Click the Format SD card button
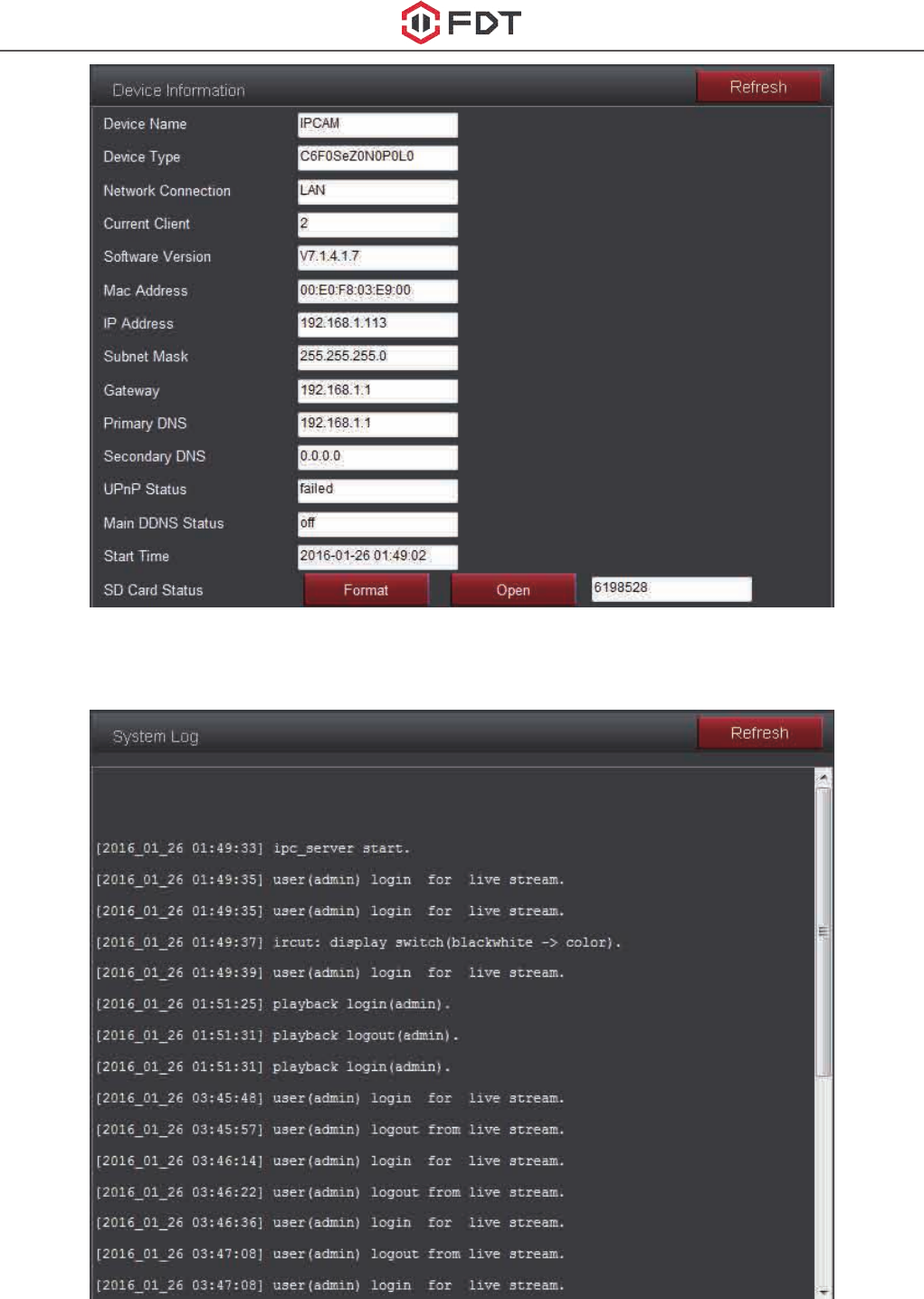The height and width of the screenshot is (1299, 924). click(x=366, y=590)
